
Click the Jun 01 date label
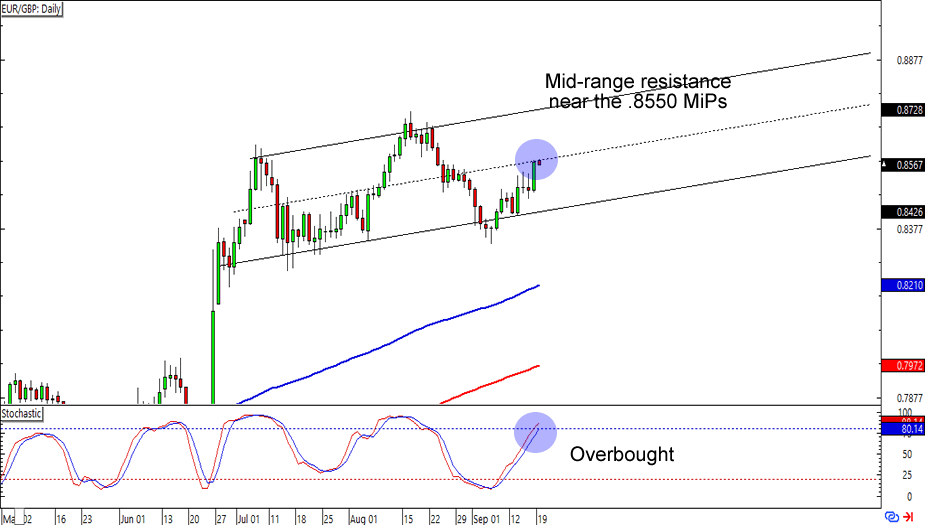tap(133, 519)
